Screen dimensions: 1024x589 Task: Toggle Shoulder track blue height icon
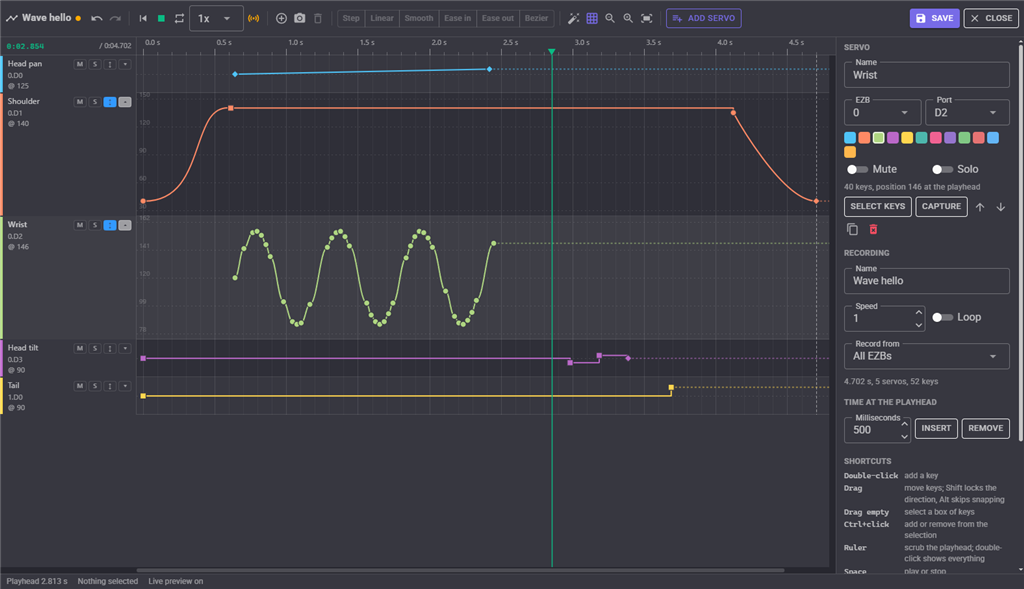point(110,102)
